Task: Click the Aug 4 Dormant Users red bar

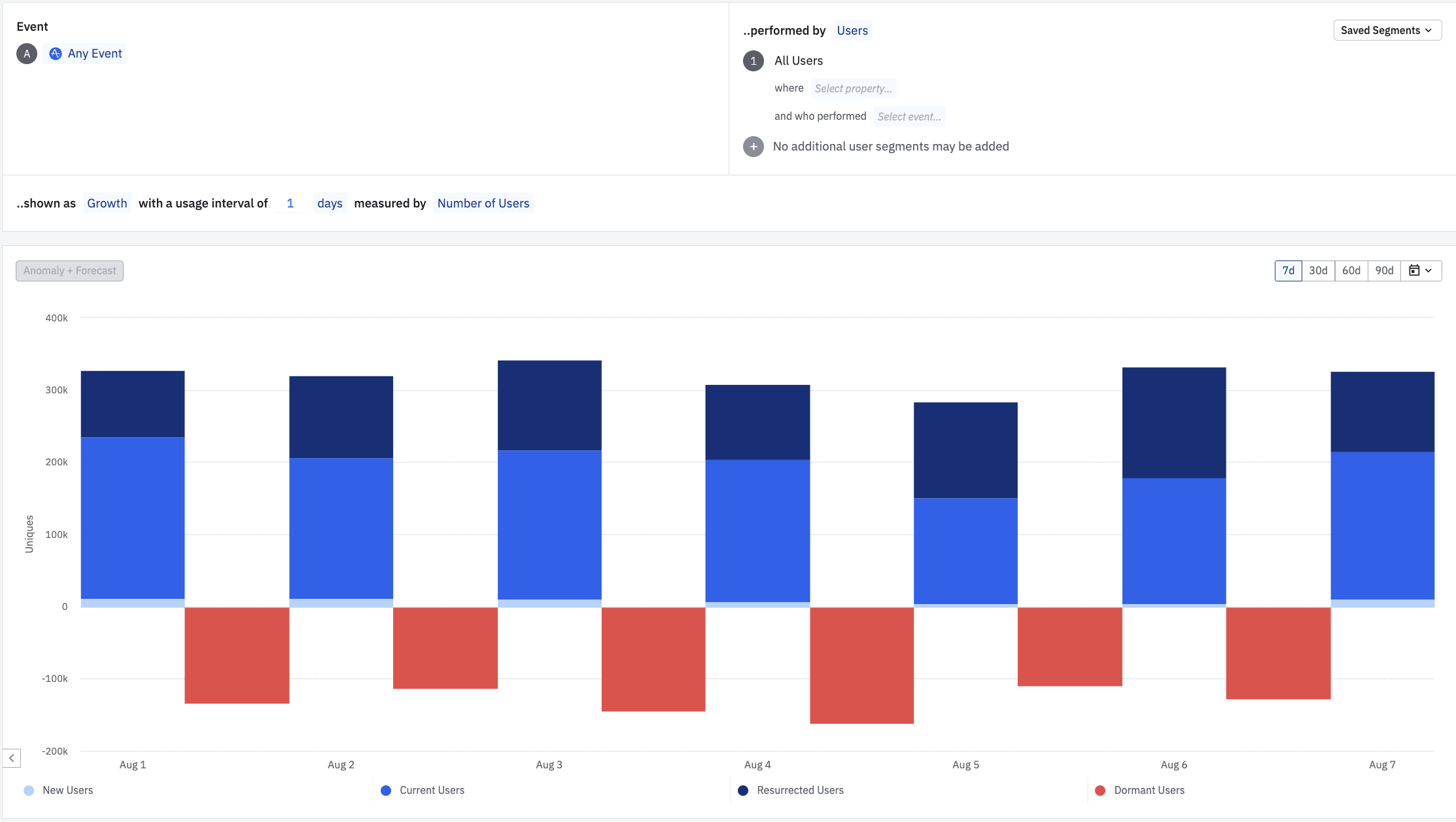Action: point(861,666)
